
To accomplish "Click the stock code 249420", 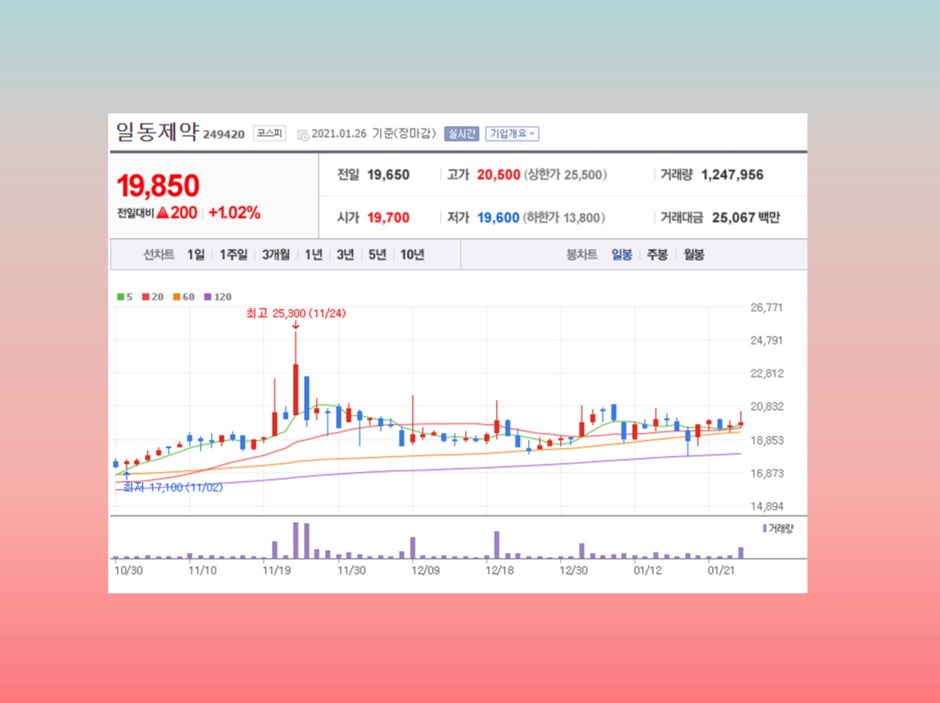I will point(224,134).
